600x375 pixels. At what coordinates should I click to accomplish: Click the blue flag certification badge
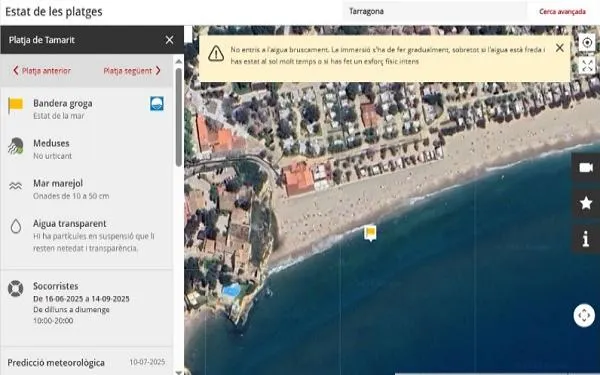click(157, 104)
